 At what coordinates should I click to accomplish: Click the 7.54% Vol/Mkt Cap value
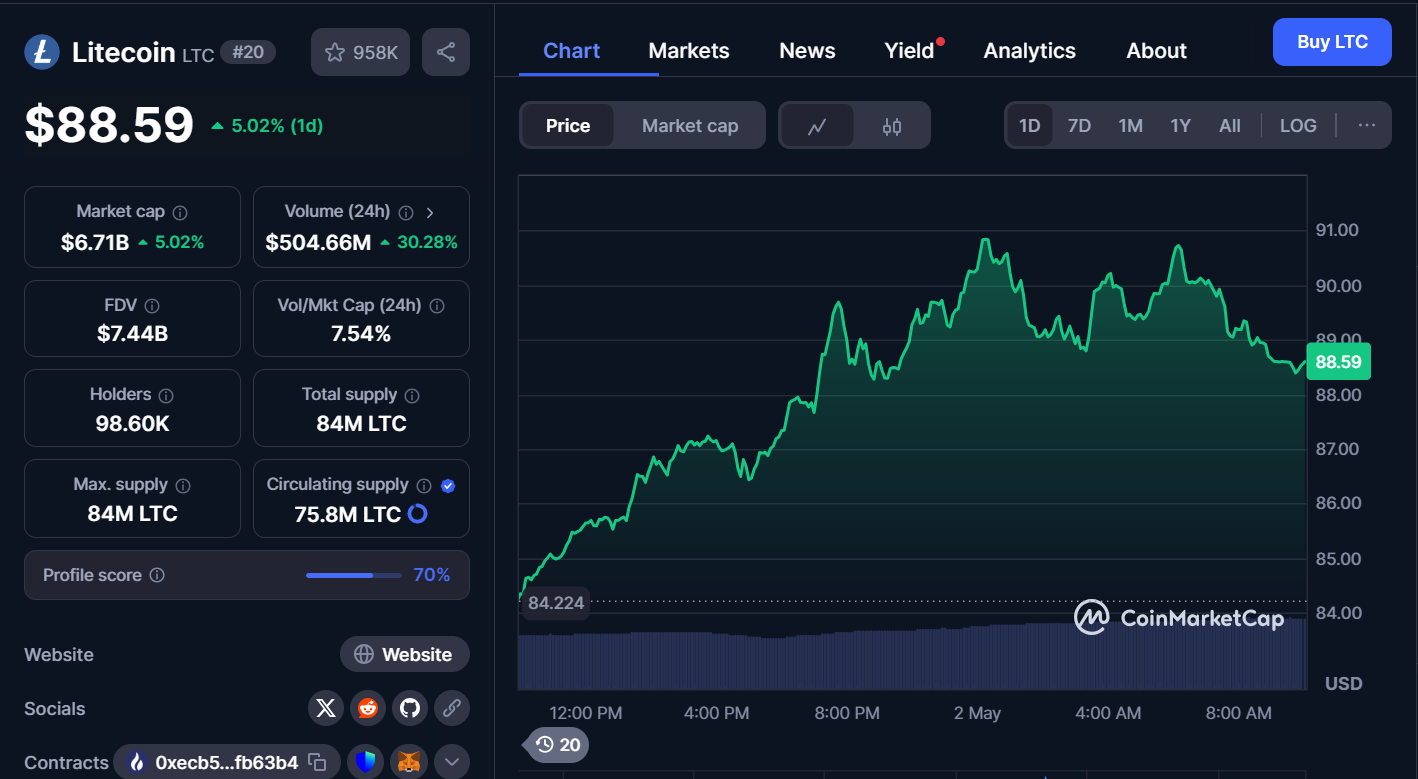[361, 334]
